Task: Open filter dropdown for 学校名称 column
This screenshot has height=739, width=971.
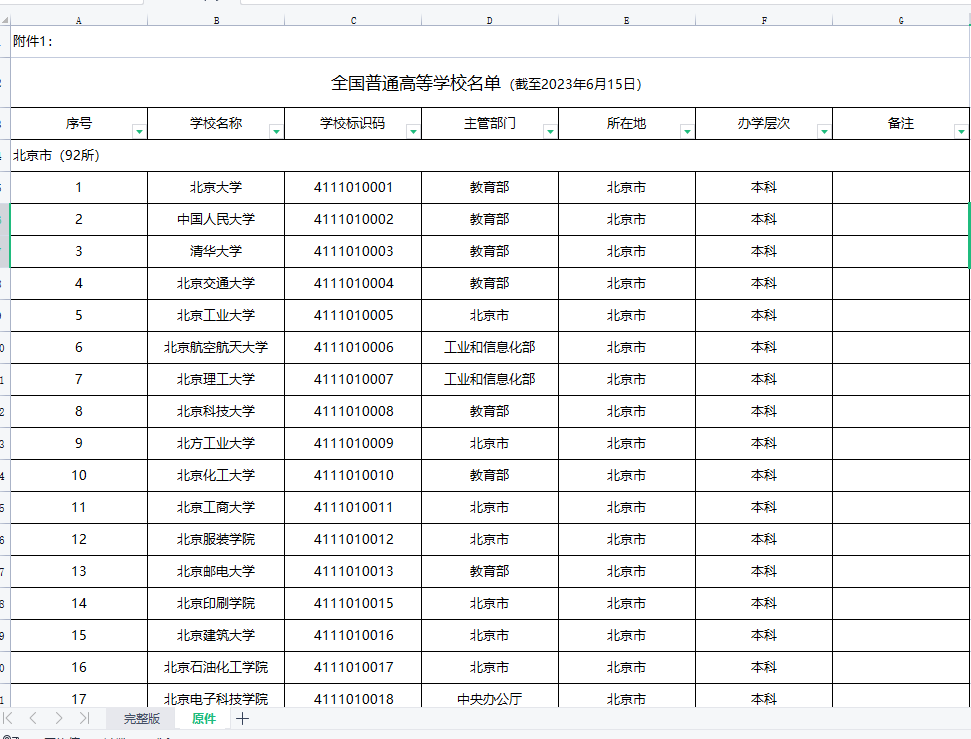Action: pos(276,131)
